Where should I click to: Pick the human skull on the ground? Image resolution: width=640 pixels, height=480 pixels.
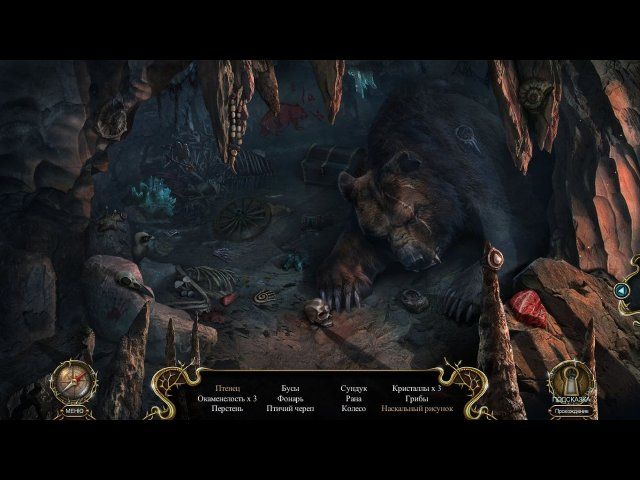(316, 311)
